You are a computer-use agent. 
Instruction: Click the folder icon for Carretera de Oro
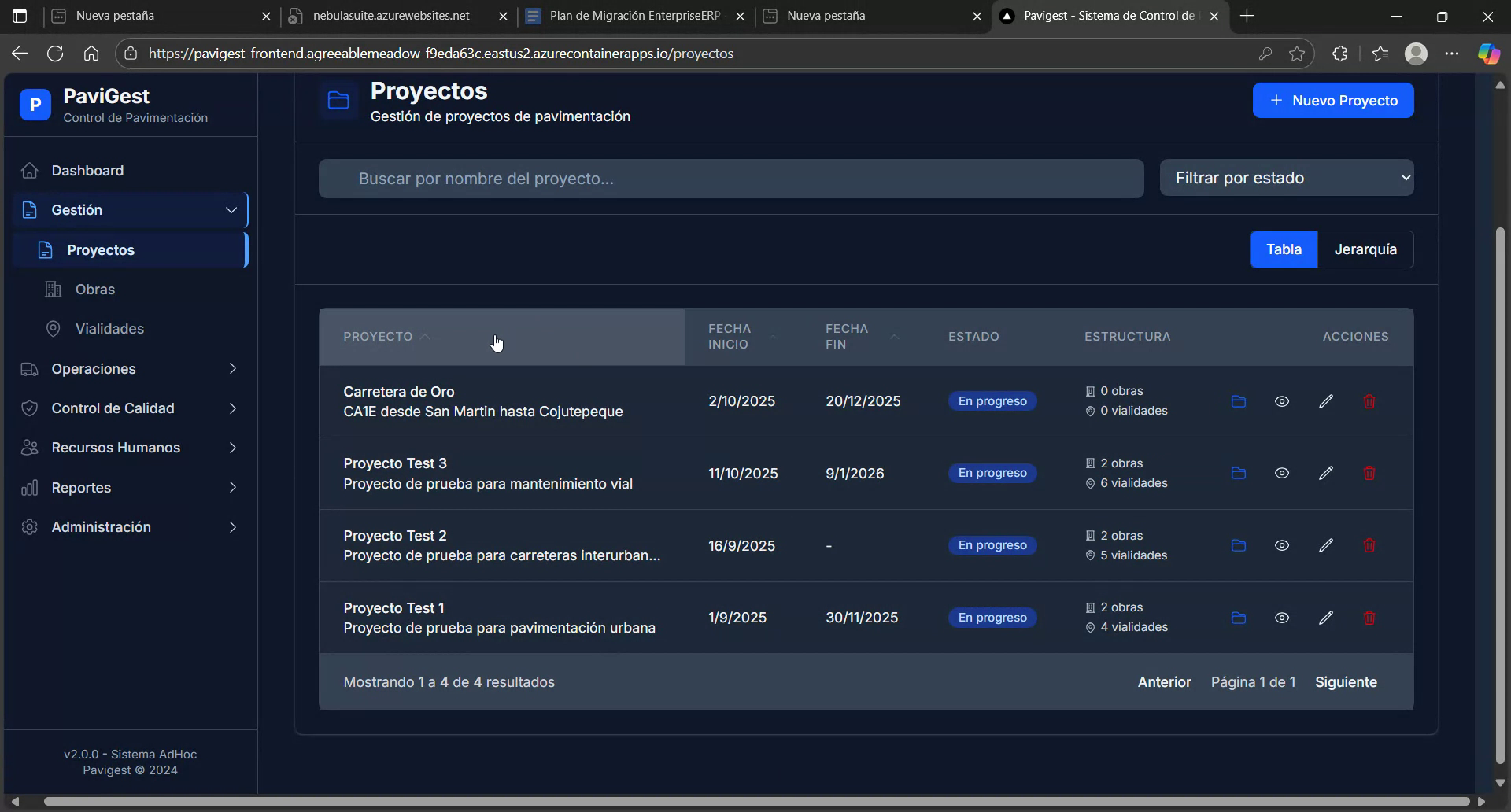pos(1238,401)
